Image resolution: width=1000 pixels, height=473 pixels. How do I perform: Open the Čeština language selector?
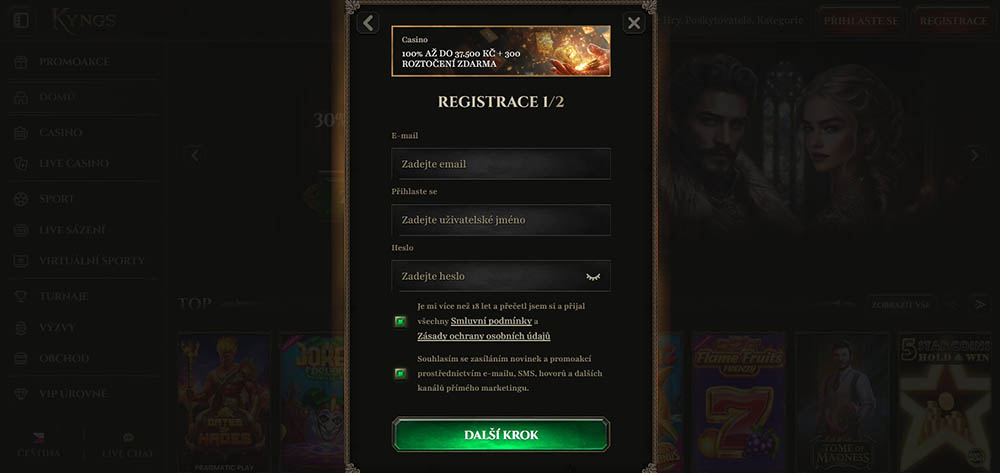coord(38,445)
